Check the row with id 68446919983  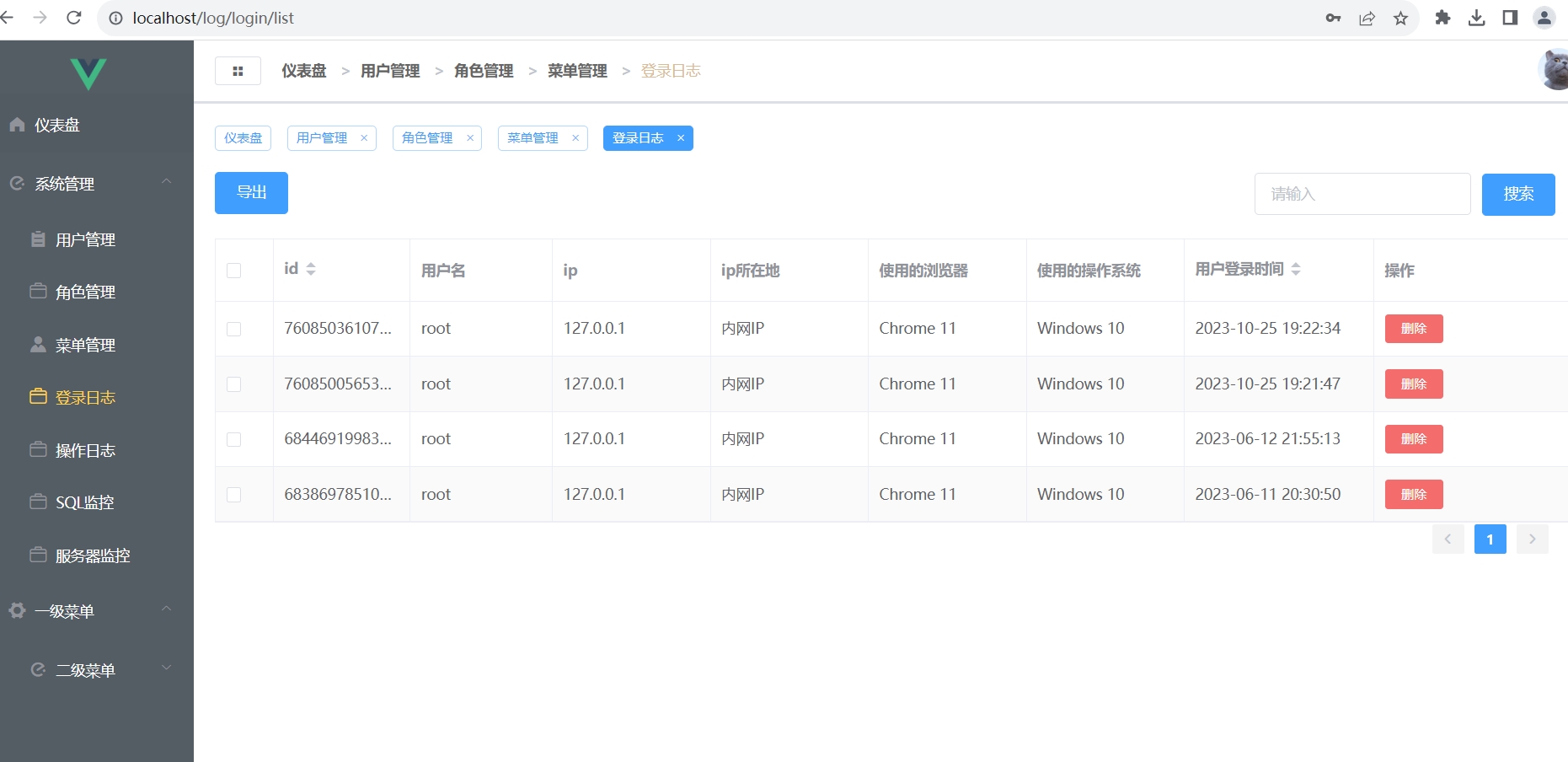[x=234, y=439]
